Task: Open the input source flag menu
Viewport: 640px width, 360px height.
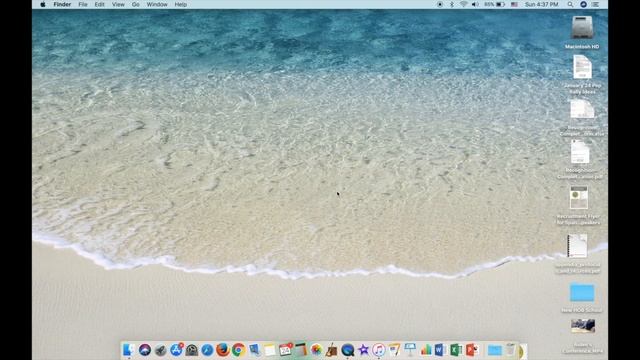Action: [x=514, y=4]
